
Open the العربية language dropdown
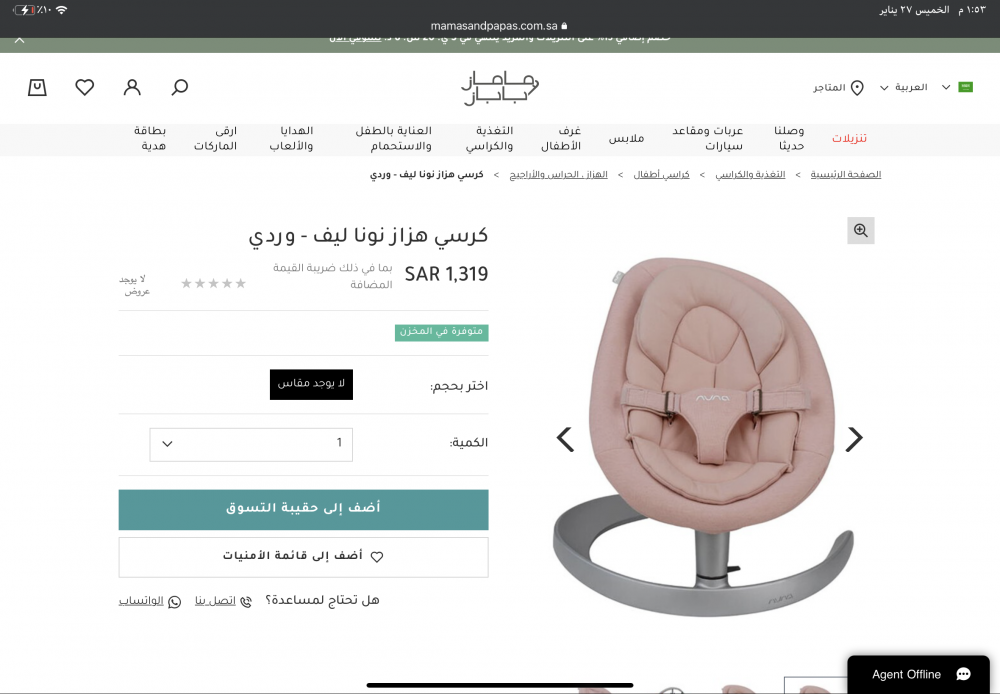(903, 87)
